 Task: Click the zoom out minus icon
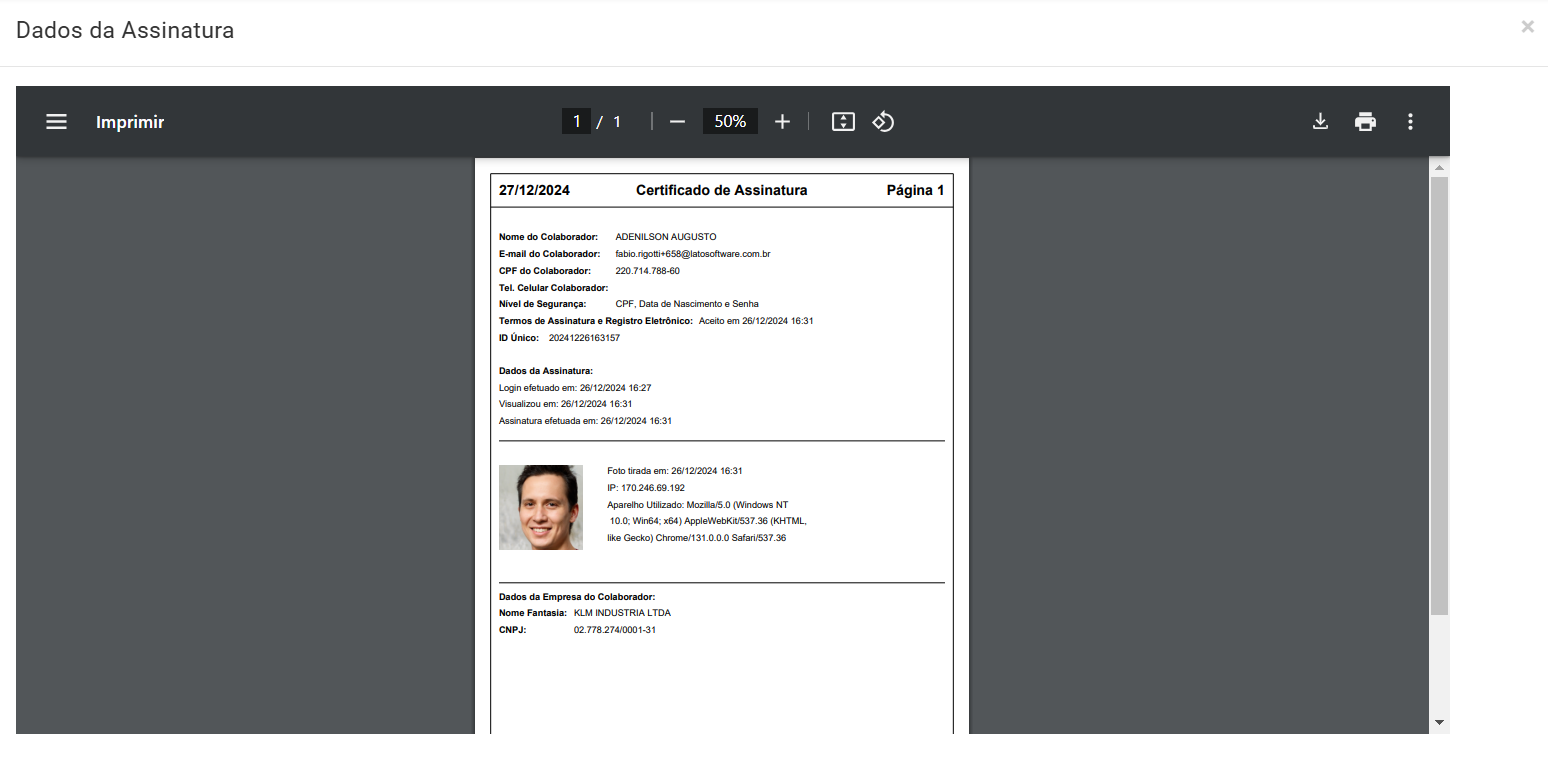[x=677, y=122]
